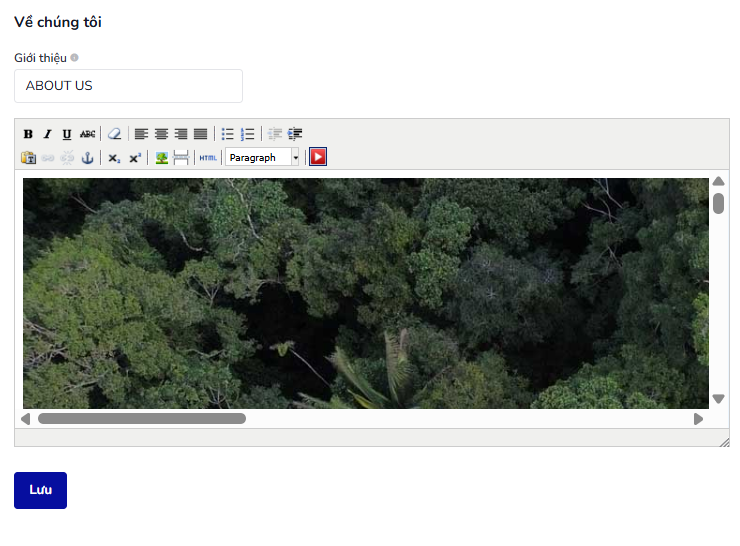Click the vertical scrollbar thumb
740x546 pixels.
(x=718, y=203)
